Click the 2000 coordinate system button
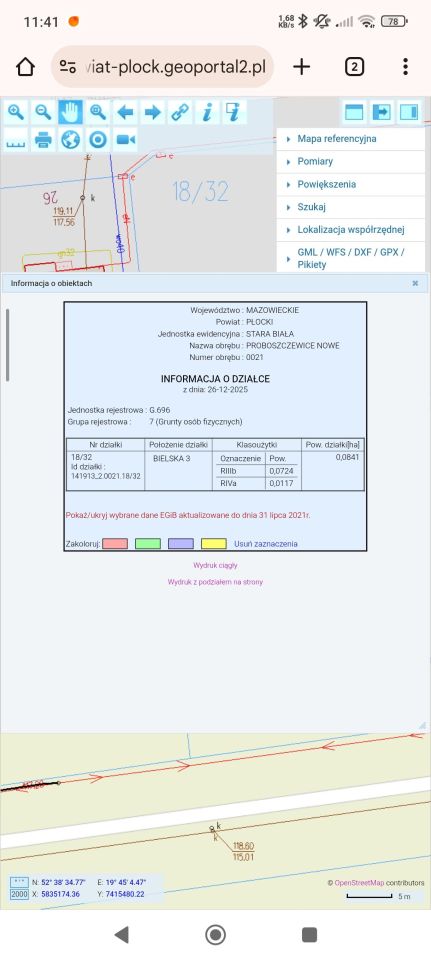 (20, 894)
